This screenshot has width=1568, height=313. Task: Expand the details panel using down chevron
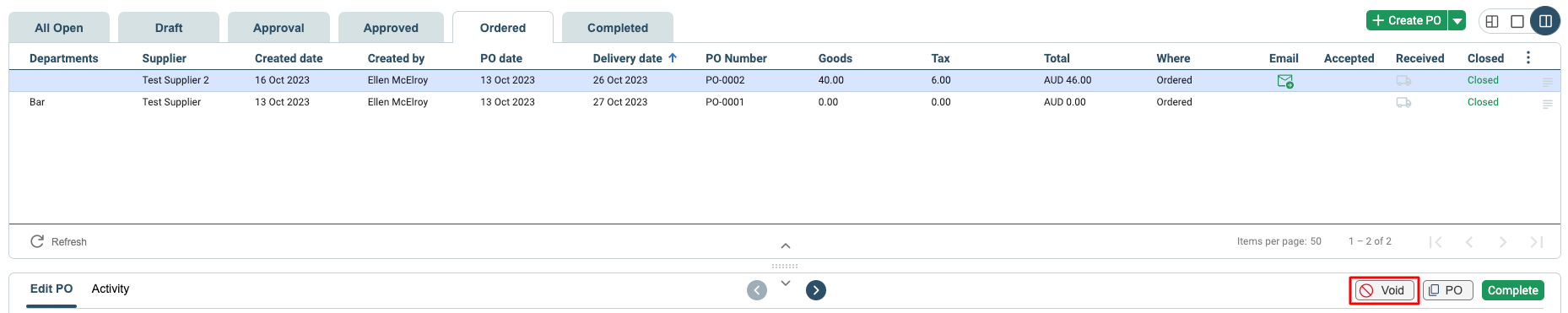tap(786, 283)
